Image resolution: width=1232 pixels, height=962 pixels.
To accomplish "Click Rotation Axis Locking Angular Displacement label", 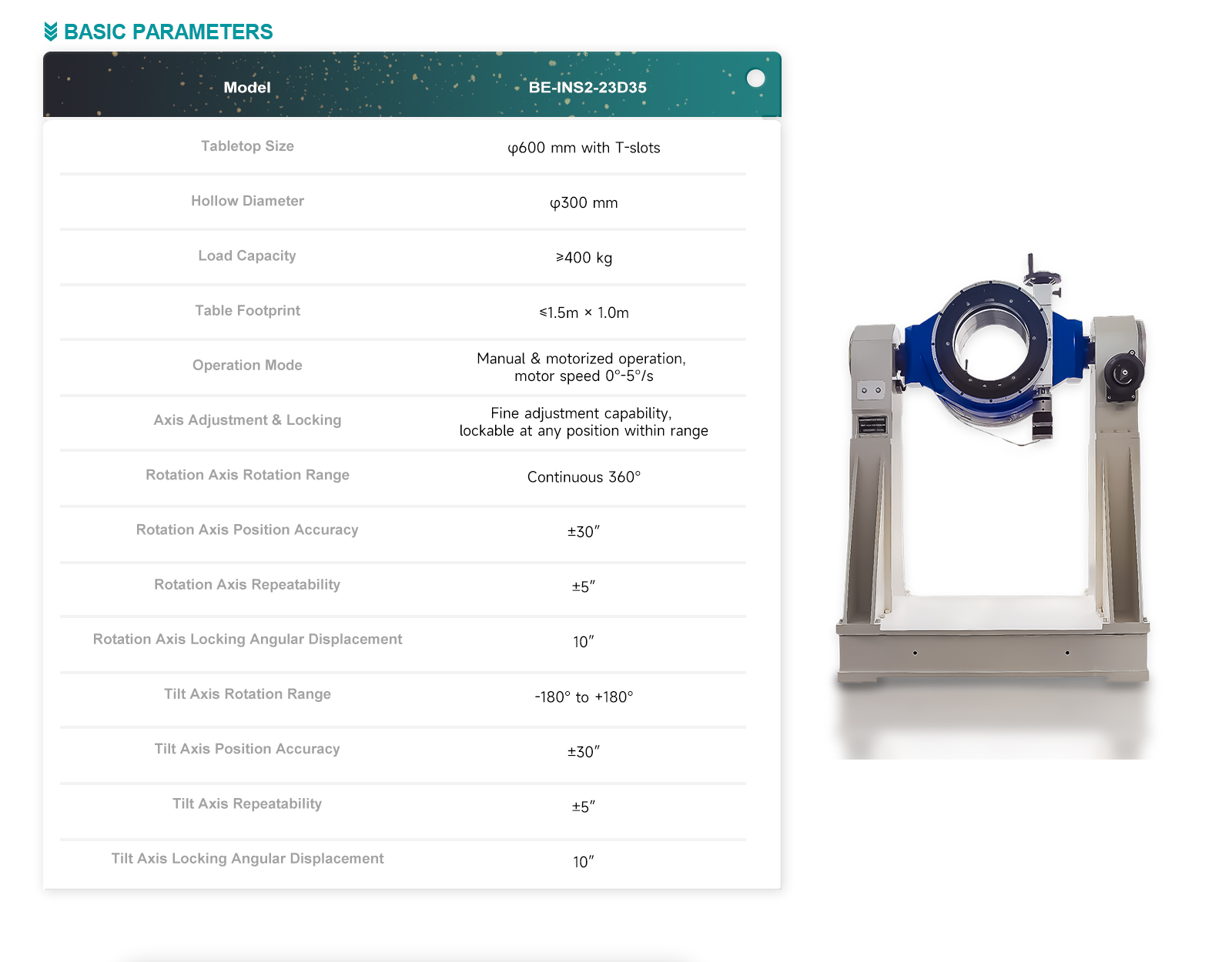I will pos(247,640).
